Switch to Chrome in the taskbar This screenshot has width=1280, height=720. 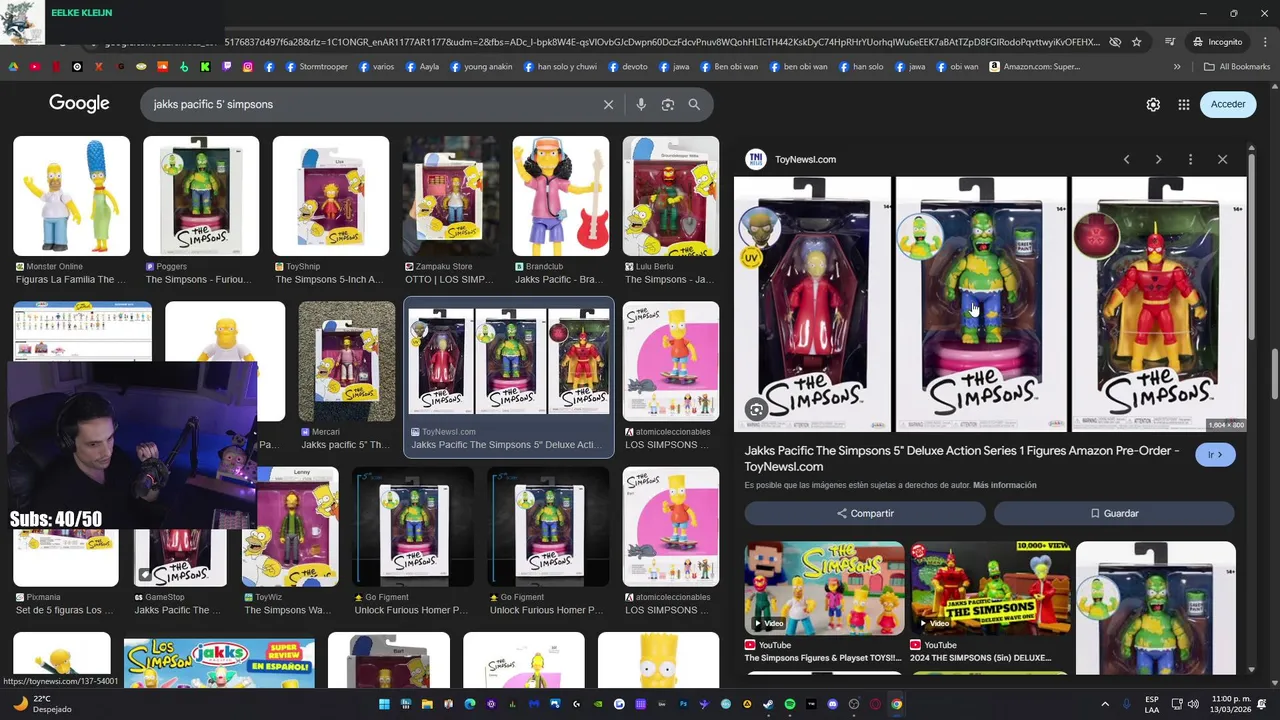point(897,704)
